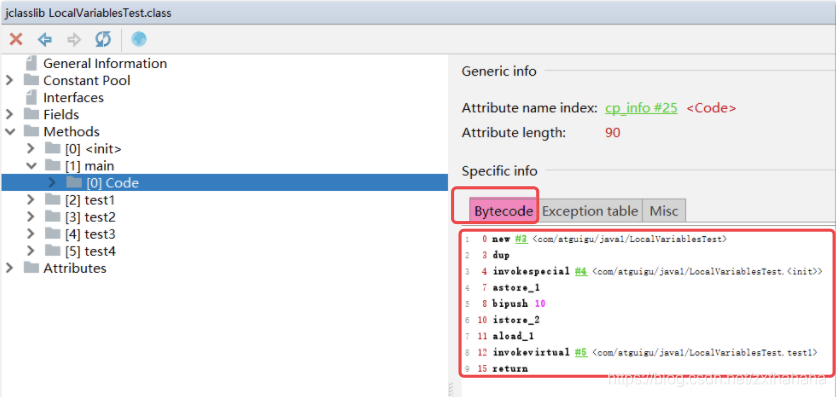Select the [5] test4 tree row
The image size is (836, 397).
[90, 251]
